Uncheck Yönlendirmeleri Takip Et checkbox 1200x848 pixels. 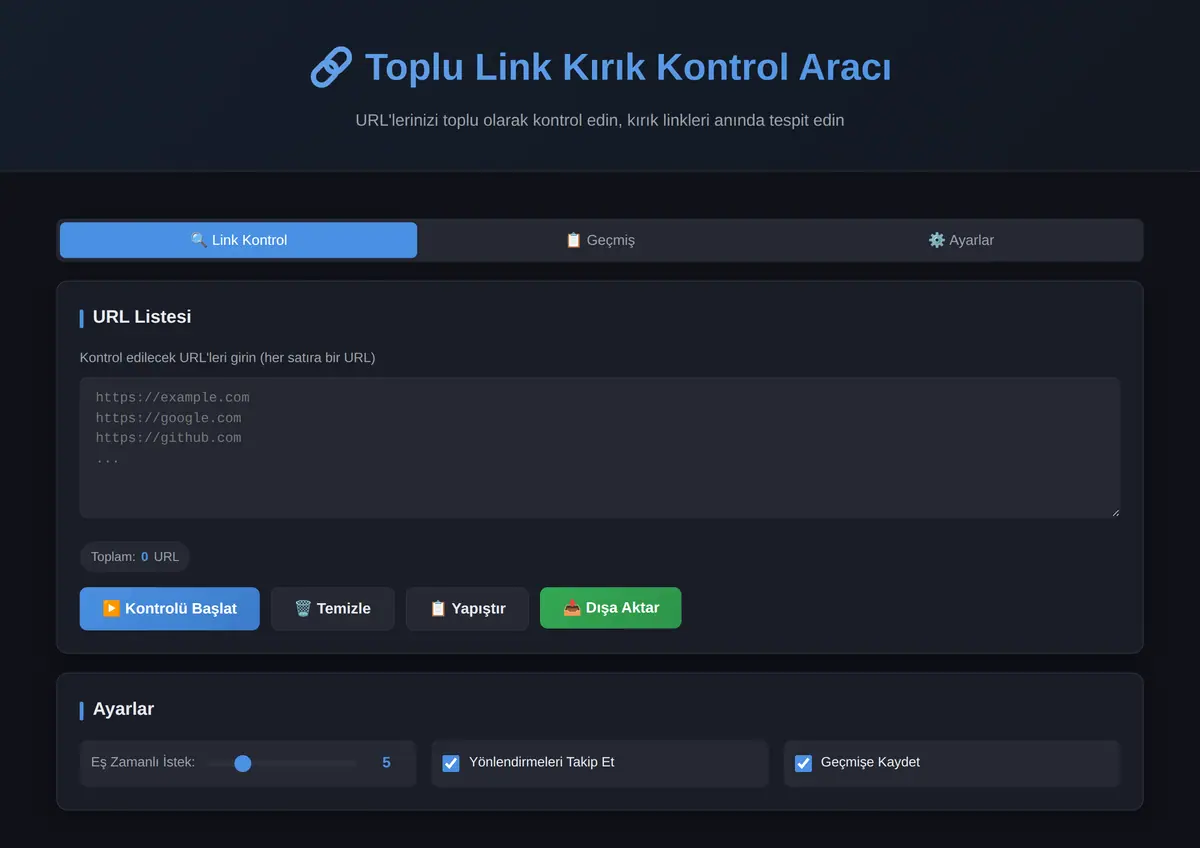tap(451, 763)
